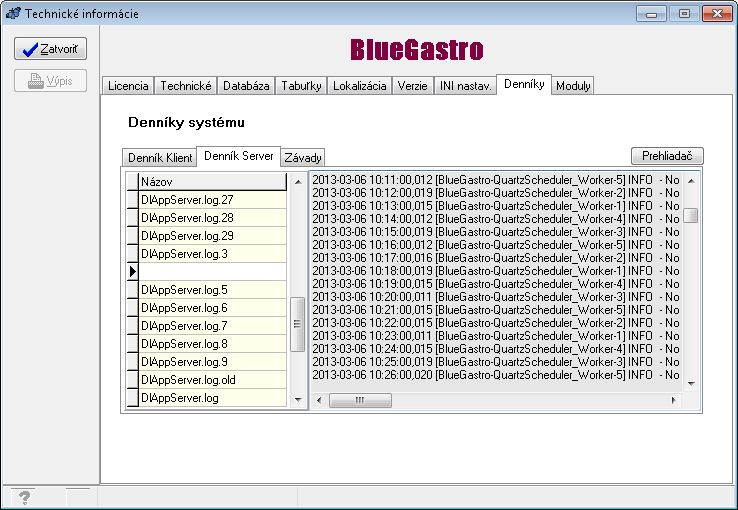738x510 pixels.
Task: Switch to the Licencia tab
Action: click(x=128, y=86)
